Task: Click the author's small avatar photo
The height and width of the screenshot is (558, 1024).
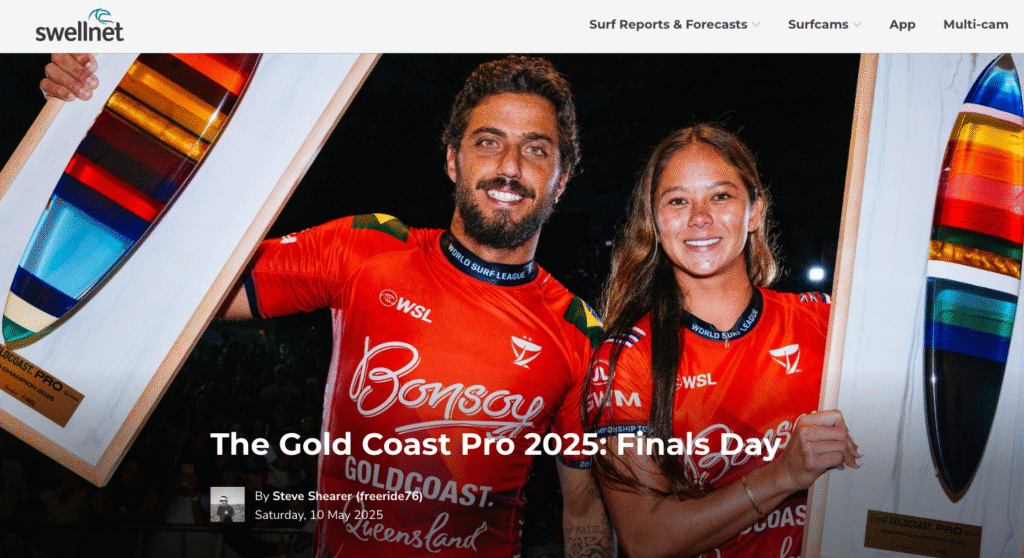Action: tap(227, 504)
